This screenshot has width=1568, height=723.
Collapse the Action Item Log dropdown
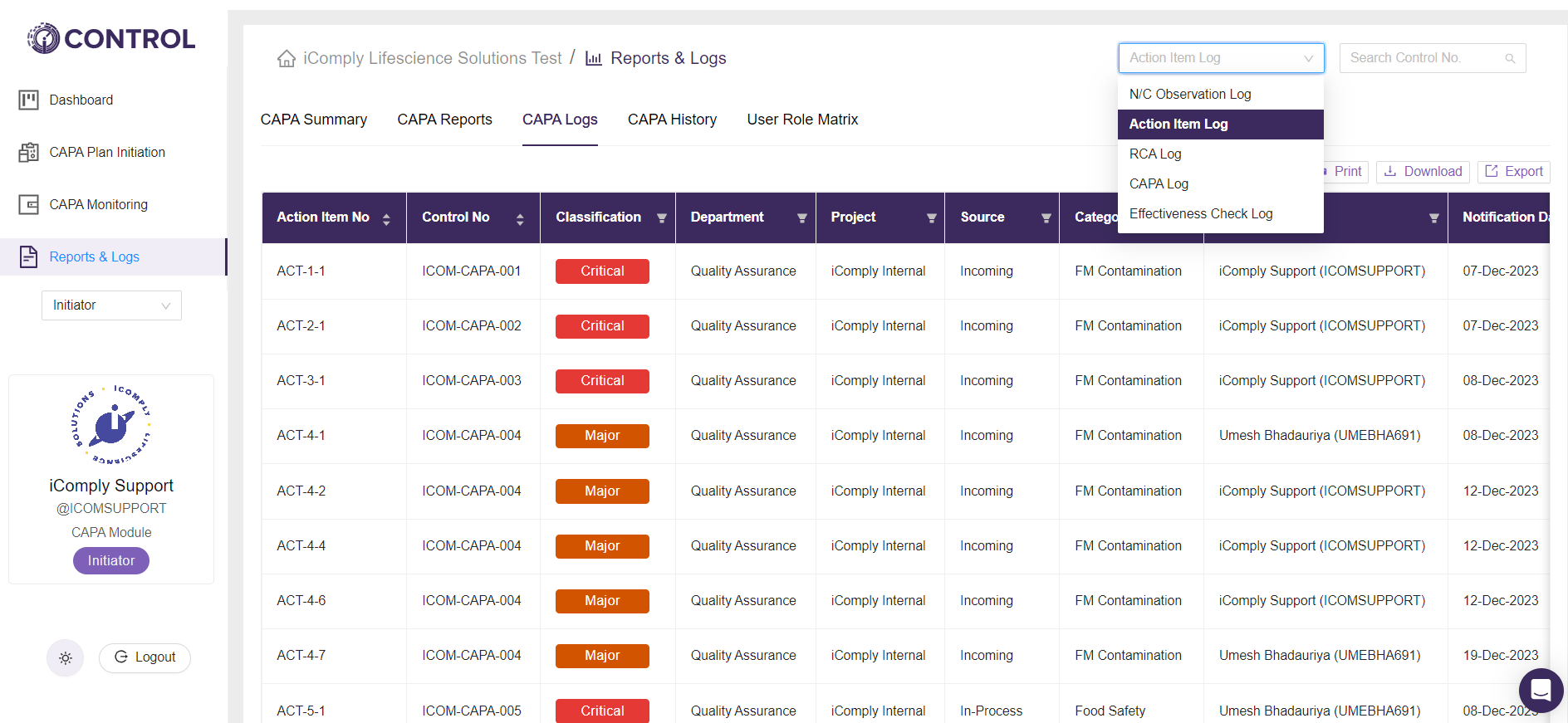(x=1221, y=58)
